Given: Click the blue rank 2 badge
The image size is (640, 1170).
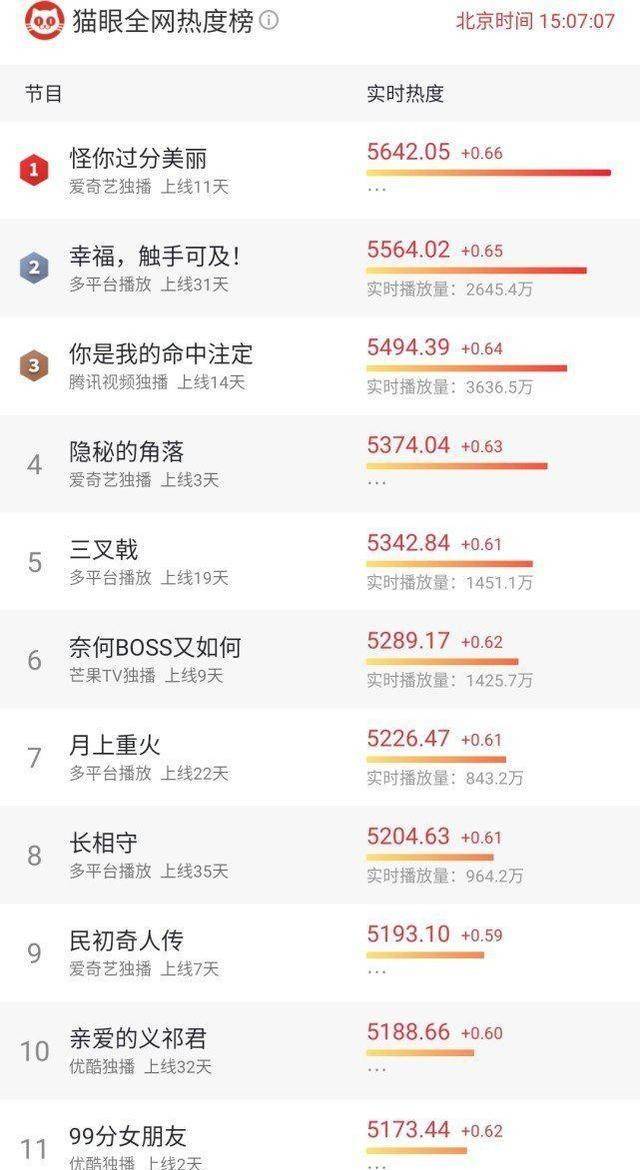Looking at the screenshot, I should [x=34, y=267].
